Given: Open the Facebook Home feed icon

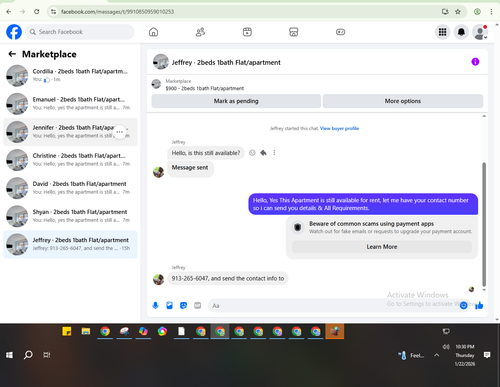Looking at the screenshot, I should point(153,32).
